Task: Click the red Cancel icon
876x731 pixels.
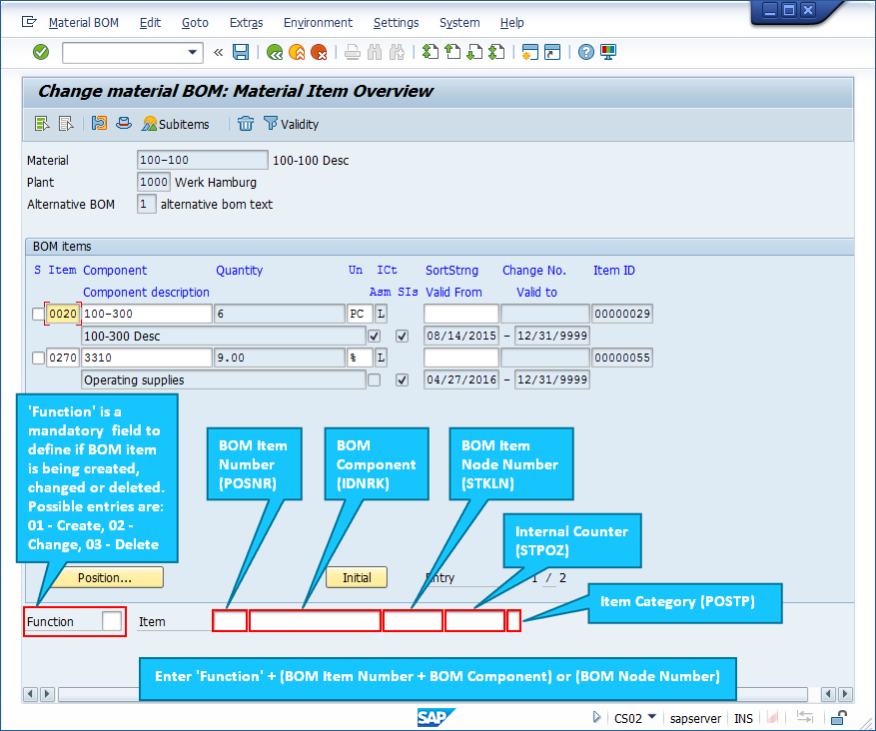Action: pyautogui.click(x=318, y=52)
